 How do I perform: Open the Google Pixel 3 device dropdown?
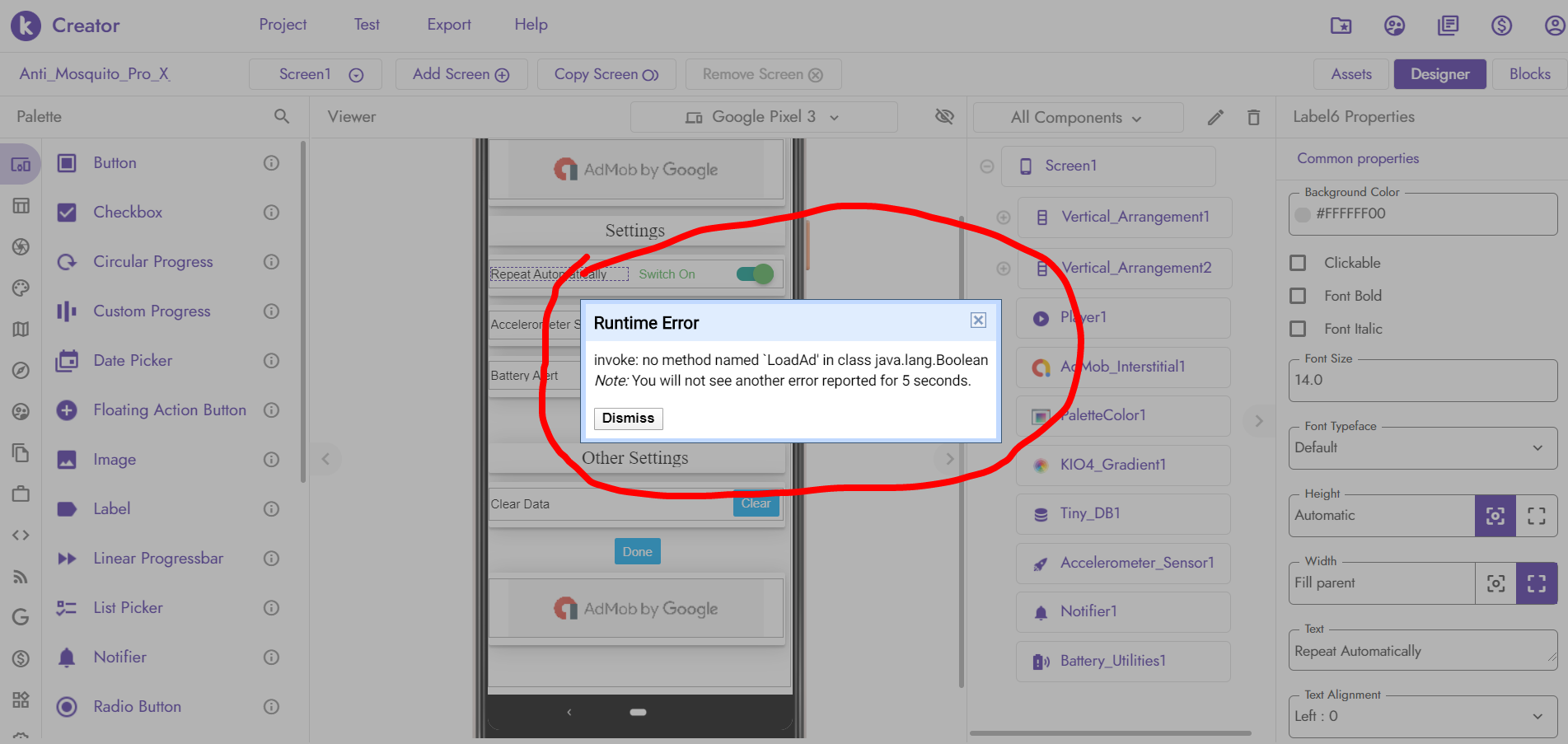763,117
